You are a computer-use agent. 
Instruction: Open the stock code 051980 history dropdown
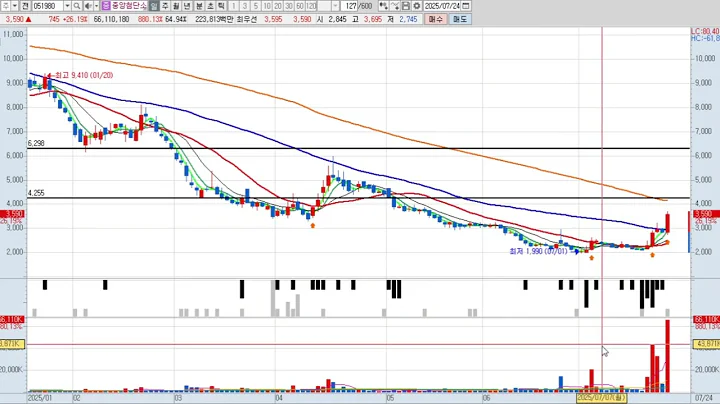pos(68,6)
